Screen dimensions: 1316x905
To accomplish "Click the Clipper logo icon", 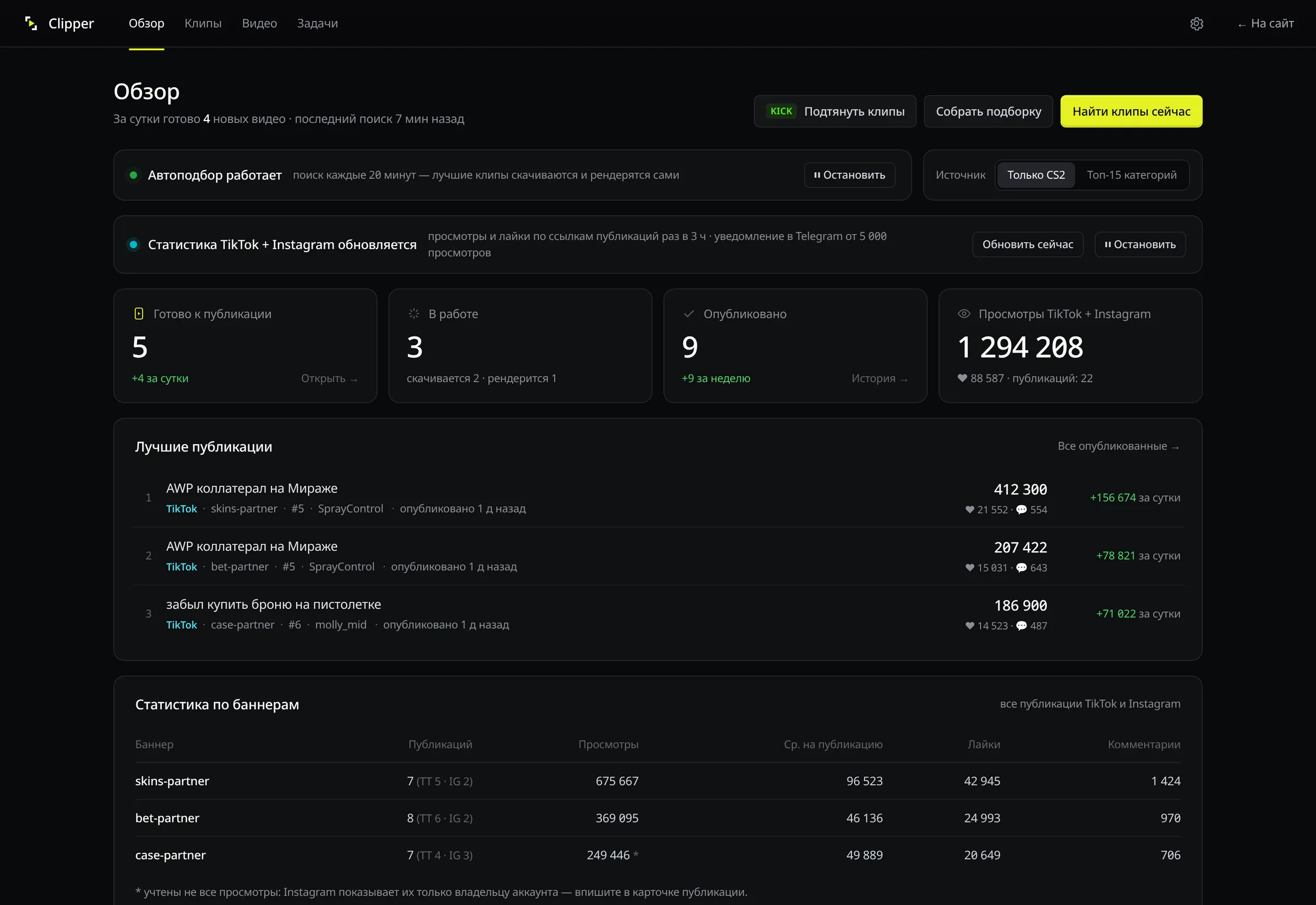I will click(x=31, y=23).
